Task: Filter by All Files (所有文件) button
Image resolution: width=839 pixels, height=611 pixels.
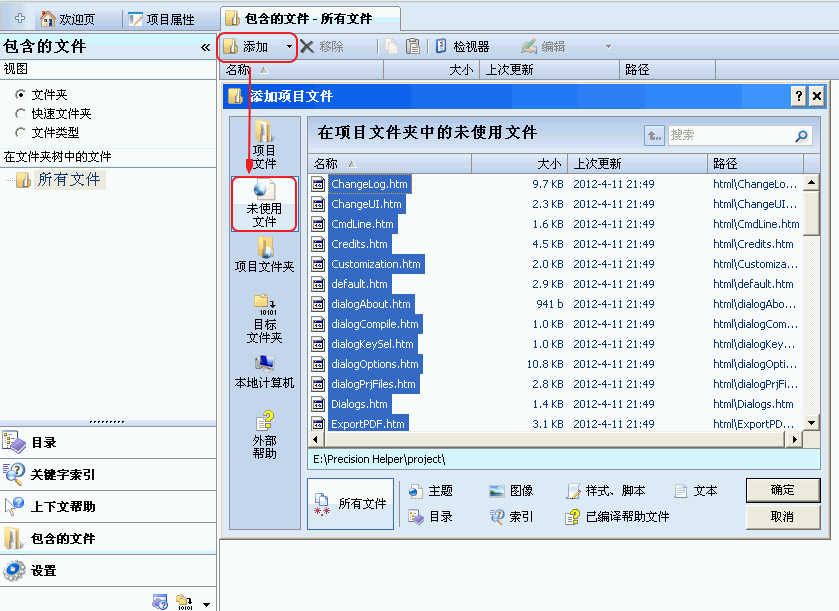Action: 350,504
